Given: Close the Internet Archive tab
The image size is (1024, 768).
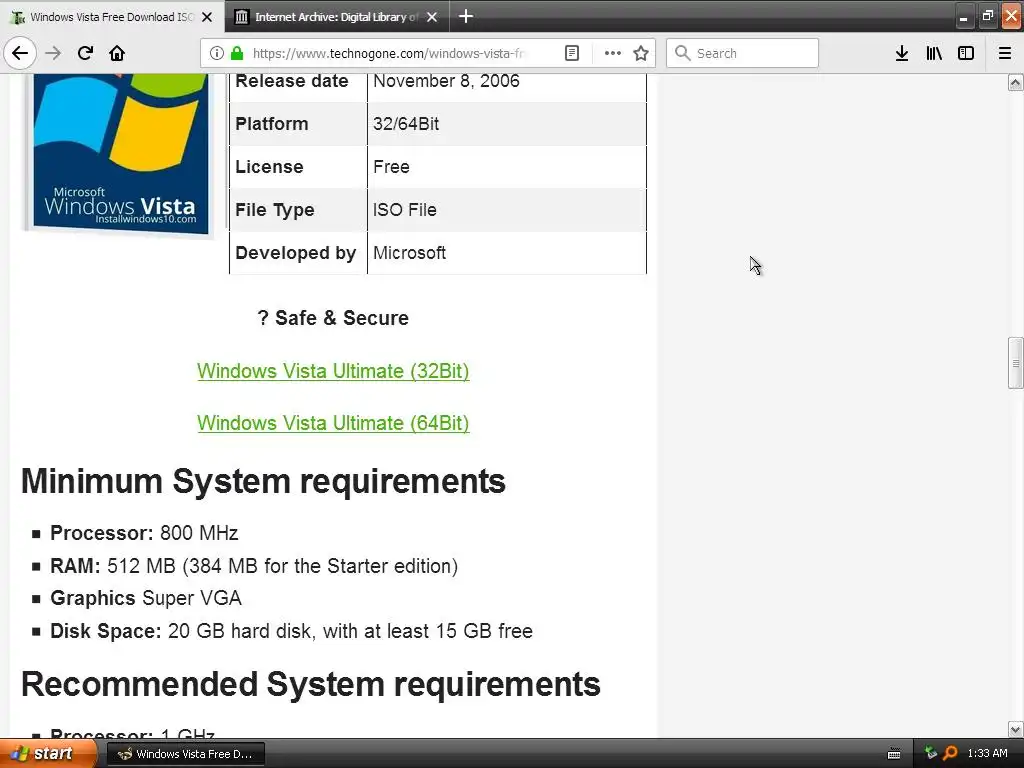Looking at the screenshot, I should (432, 17).
